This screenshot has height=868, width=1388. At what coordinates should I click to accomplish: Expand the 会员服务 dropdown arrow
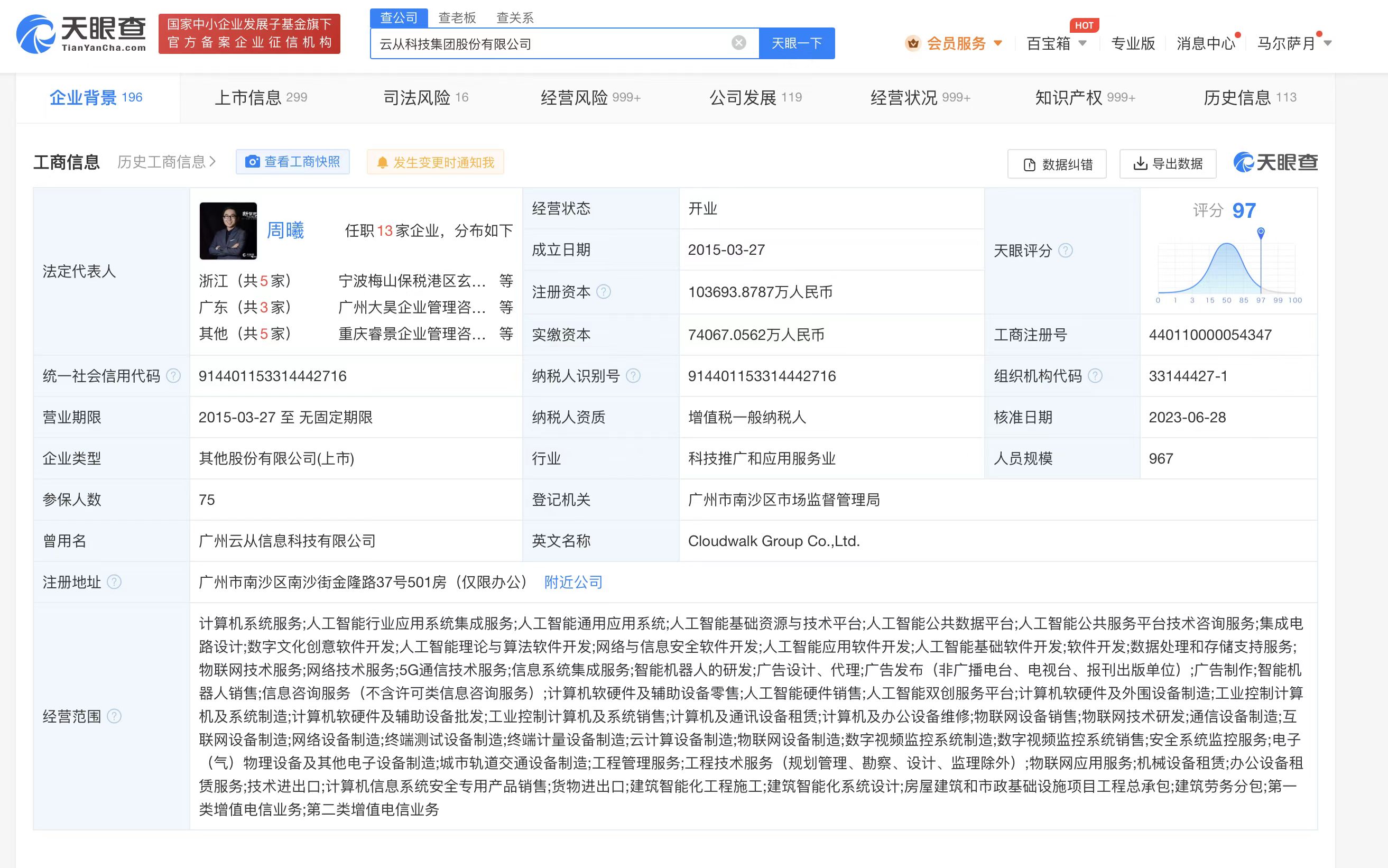[x=998, y=43]
